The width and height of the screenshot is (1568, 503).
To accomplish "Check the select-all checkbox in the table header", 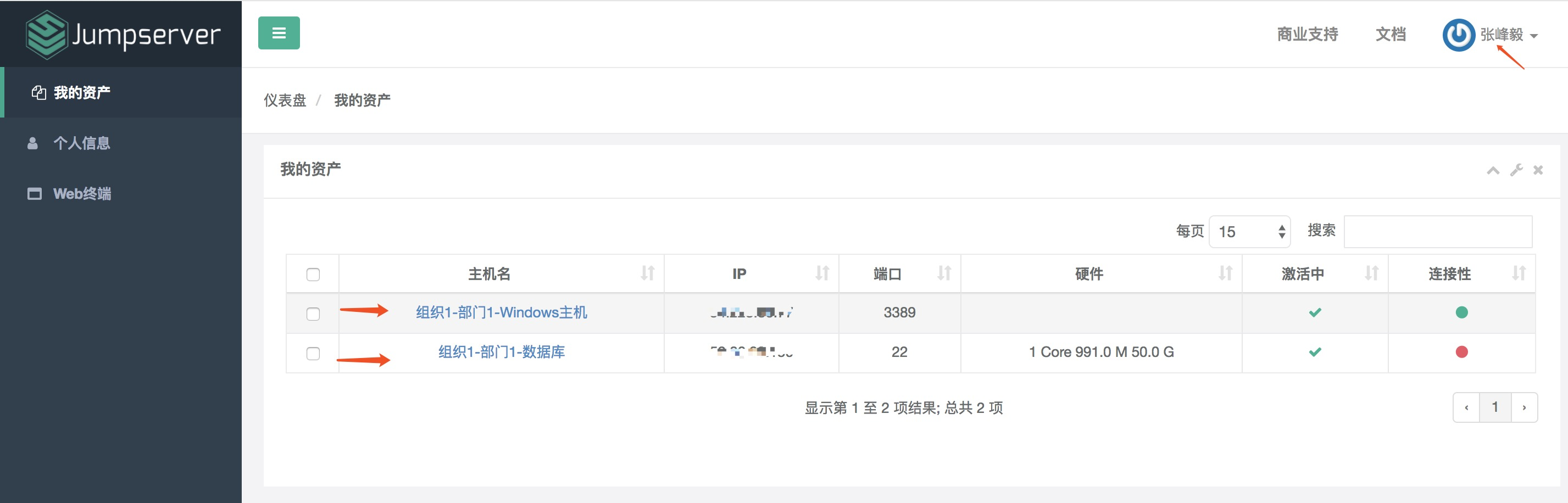I will click(314, 275).
